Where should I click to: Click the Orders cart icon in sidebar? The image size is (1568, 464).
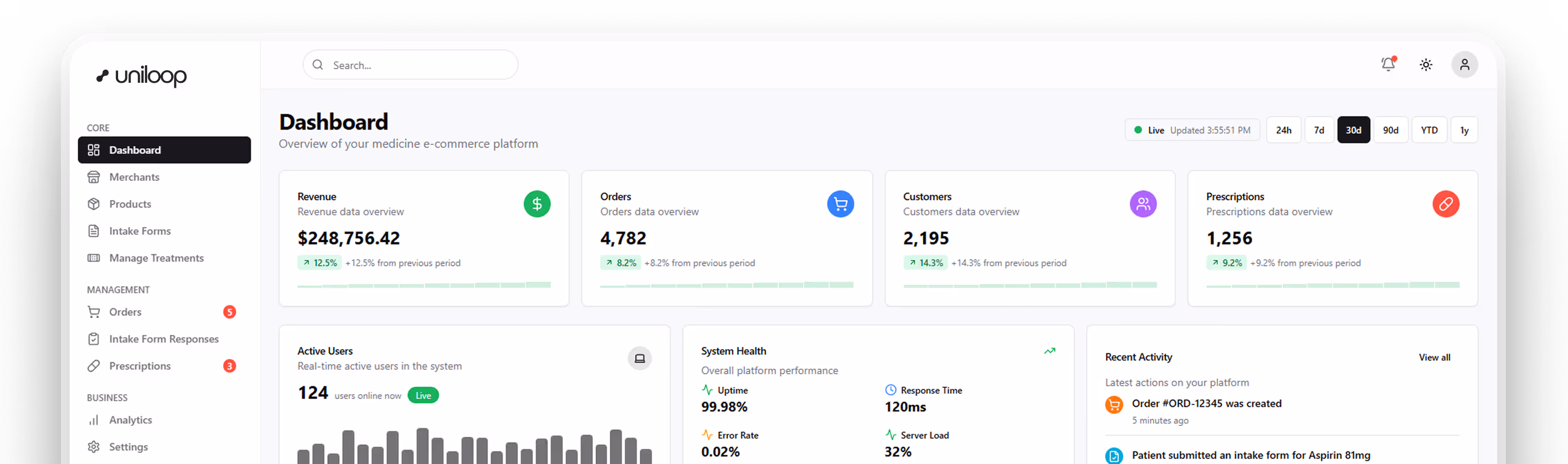pos(94,312)
